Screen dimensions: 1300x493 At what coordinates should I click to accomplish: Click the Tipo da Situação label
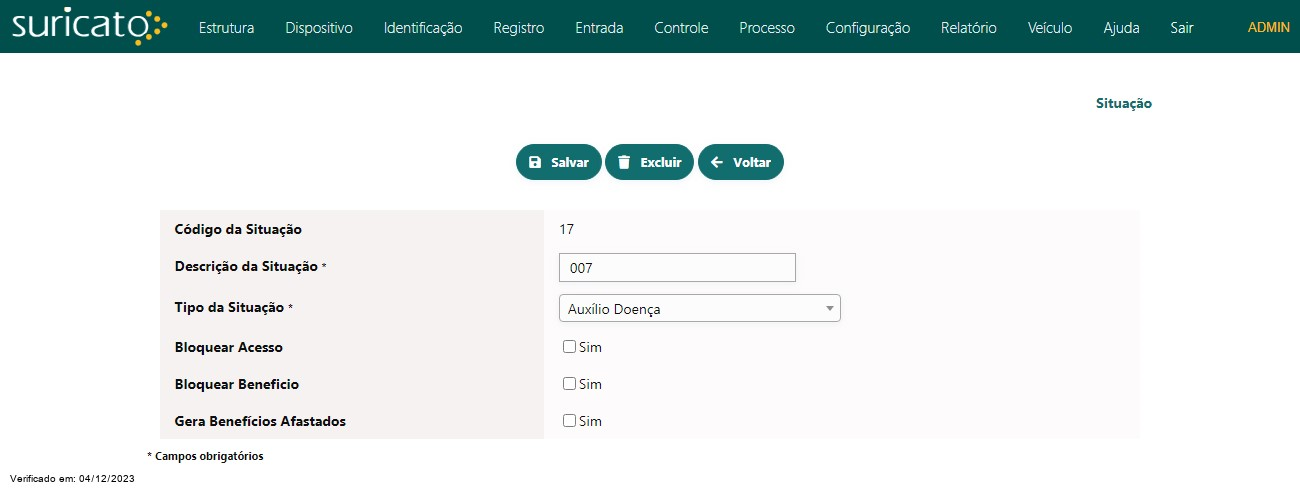click(229, 307)
